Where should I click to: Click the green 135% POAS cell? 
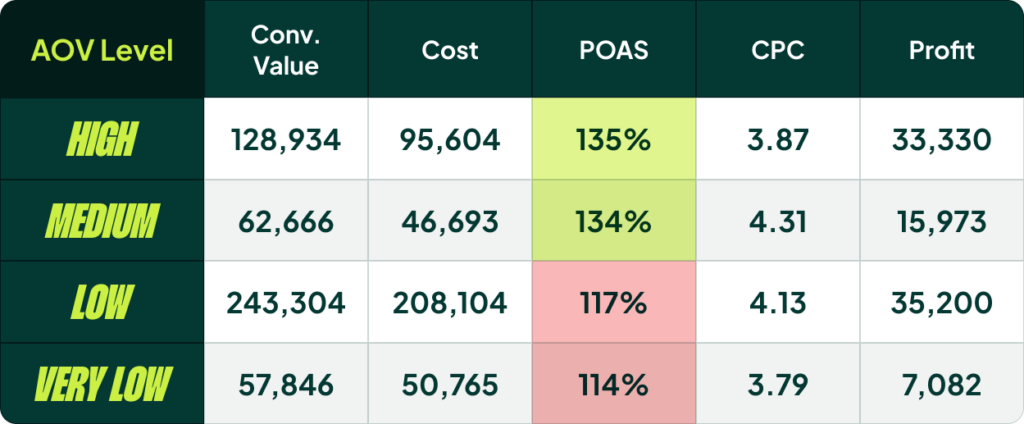click(613, 139)
